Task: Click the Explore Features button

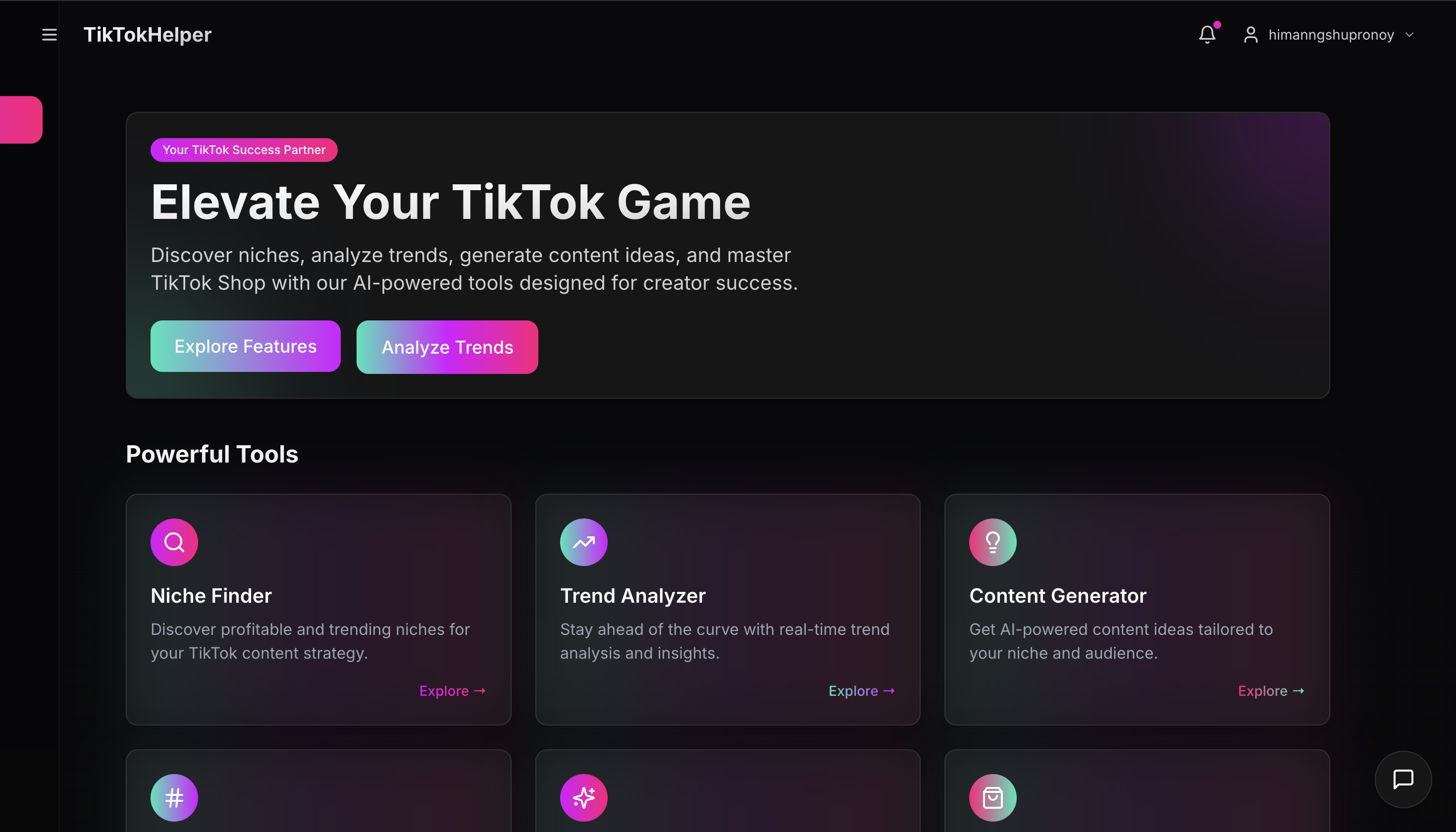Action: pyautogui.click(x=245, y=346)
